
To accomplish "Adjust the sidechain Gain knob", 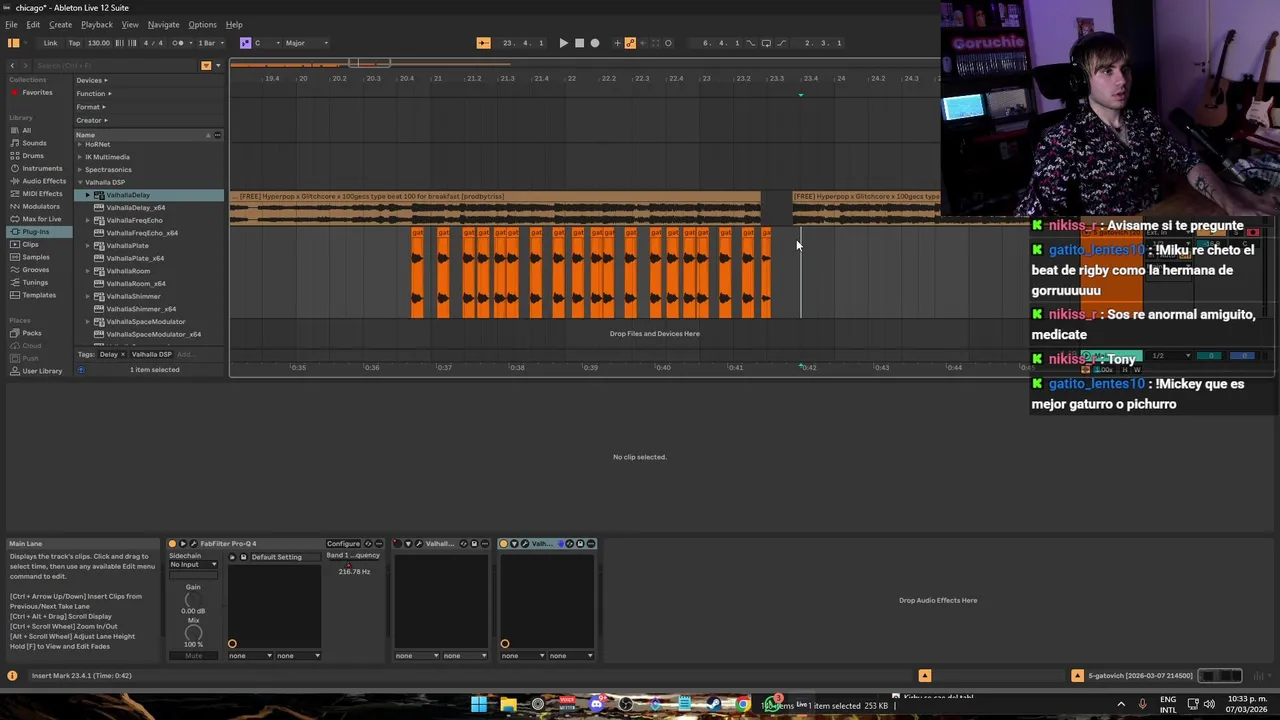I will (x=193, y=599).
